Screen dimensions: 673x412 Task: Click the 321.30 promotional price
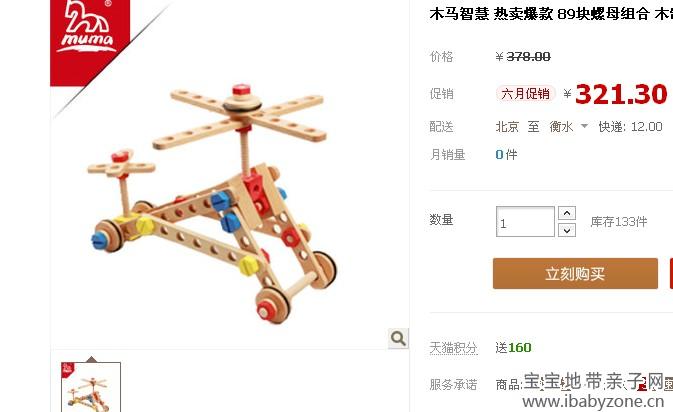click(621, 94)
